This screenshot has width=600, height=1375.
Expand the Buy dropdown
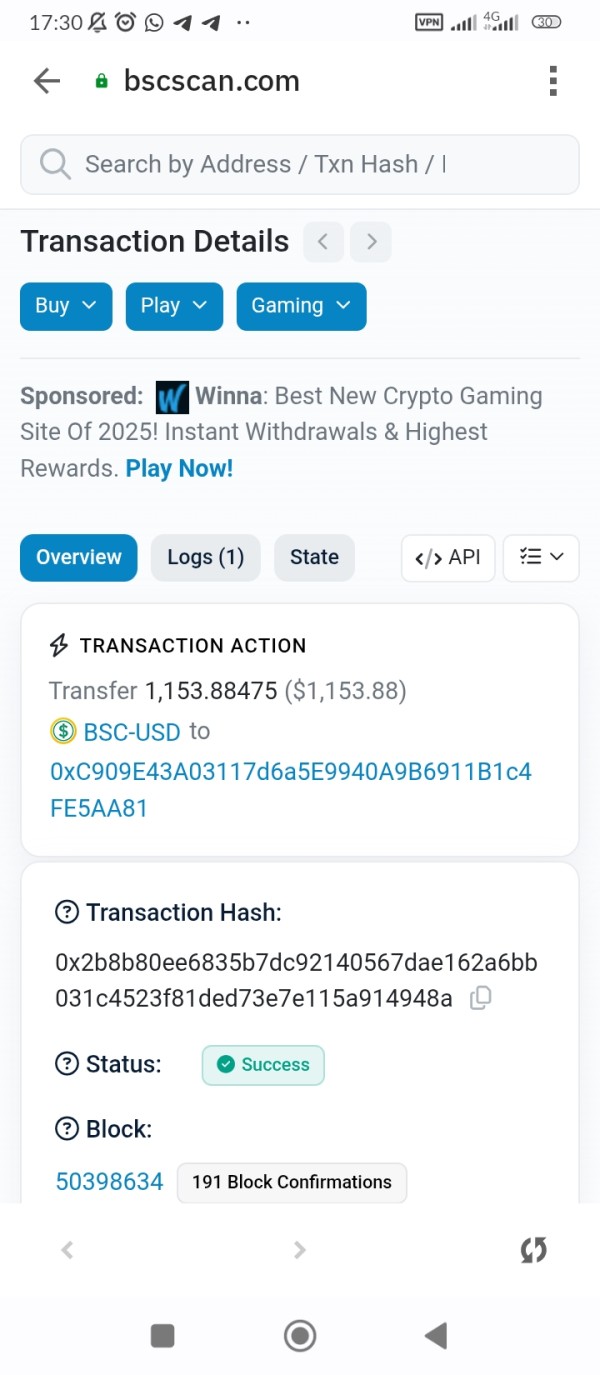click(66, 306)
